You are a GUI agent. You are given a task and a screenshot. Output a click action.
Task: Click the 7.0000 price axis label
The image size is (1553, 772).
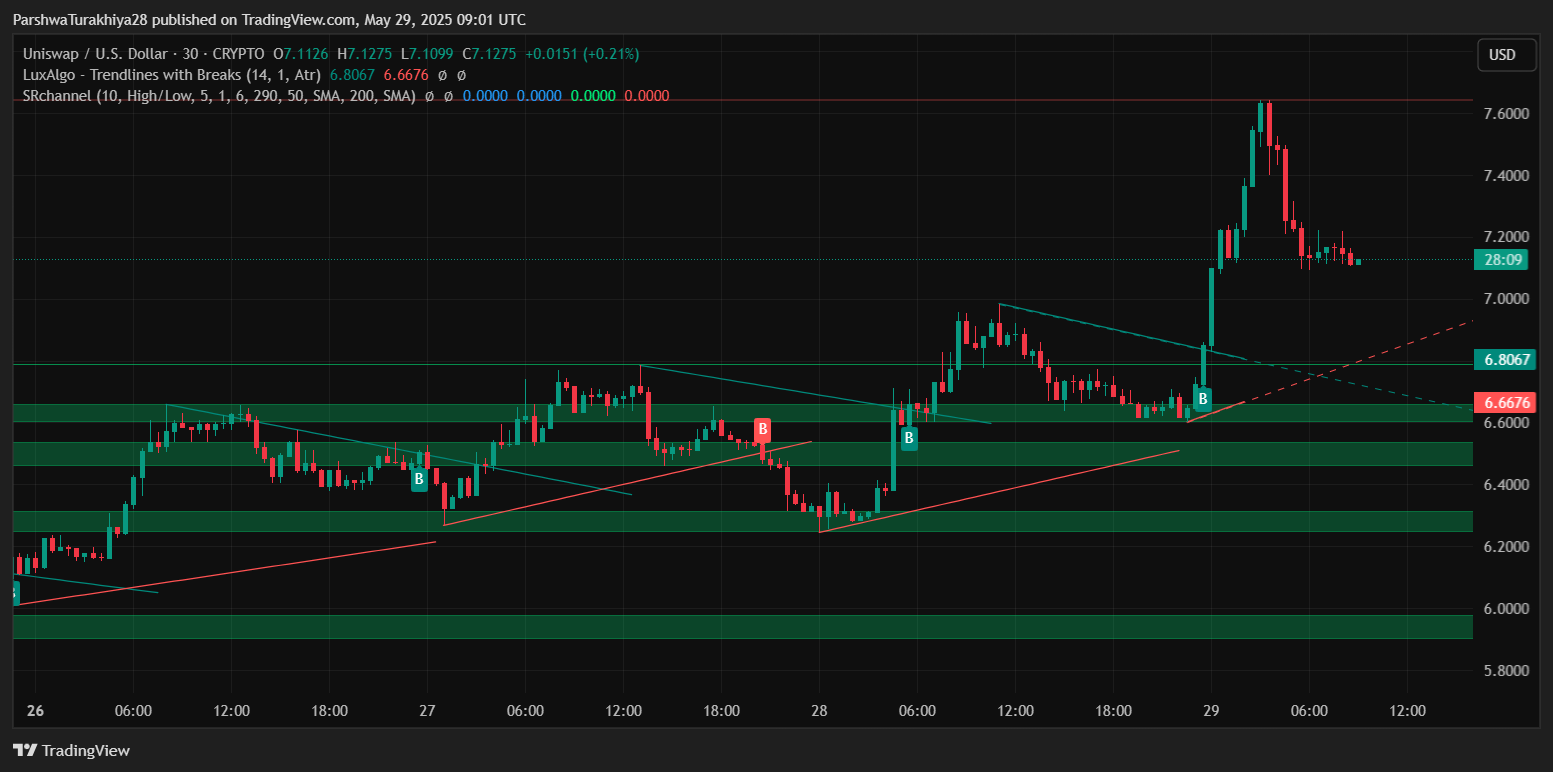[1508, 299]
